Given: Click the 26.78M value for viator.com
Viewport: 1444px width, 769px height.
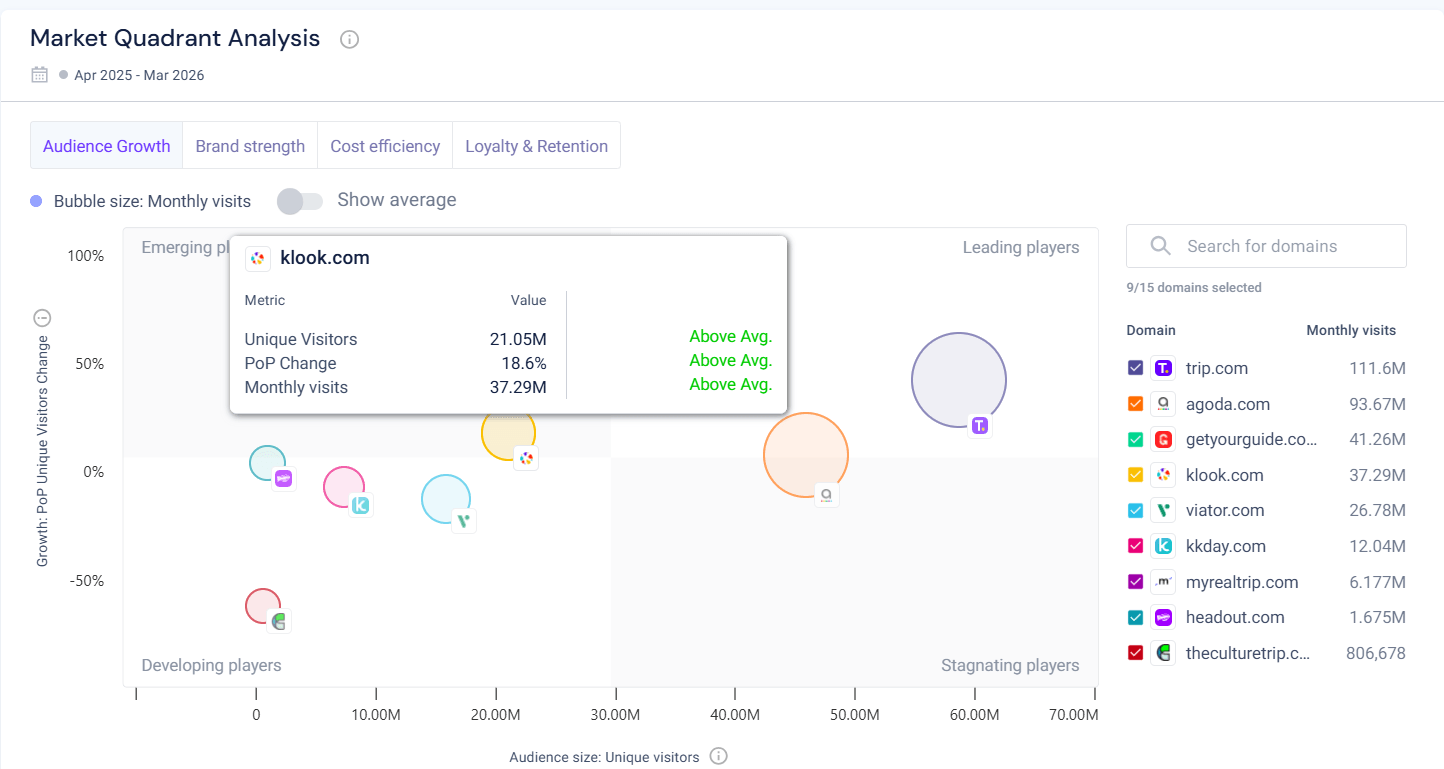Looking at the screenshot, I should [1377, 510].
